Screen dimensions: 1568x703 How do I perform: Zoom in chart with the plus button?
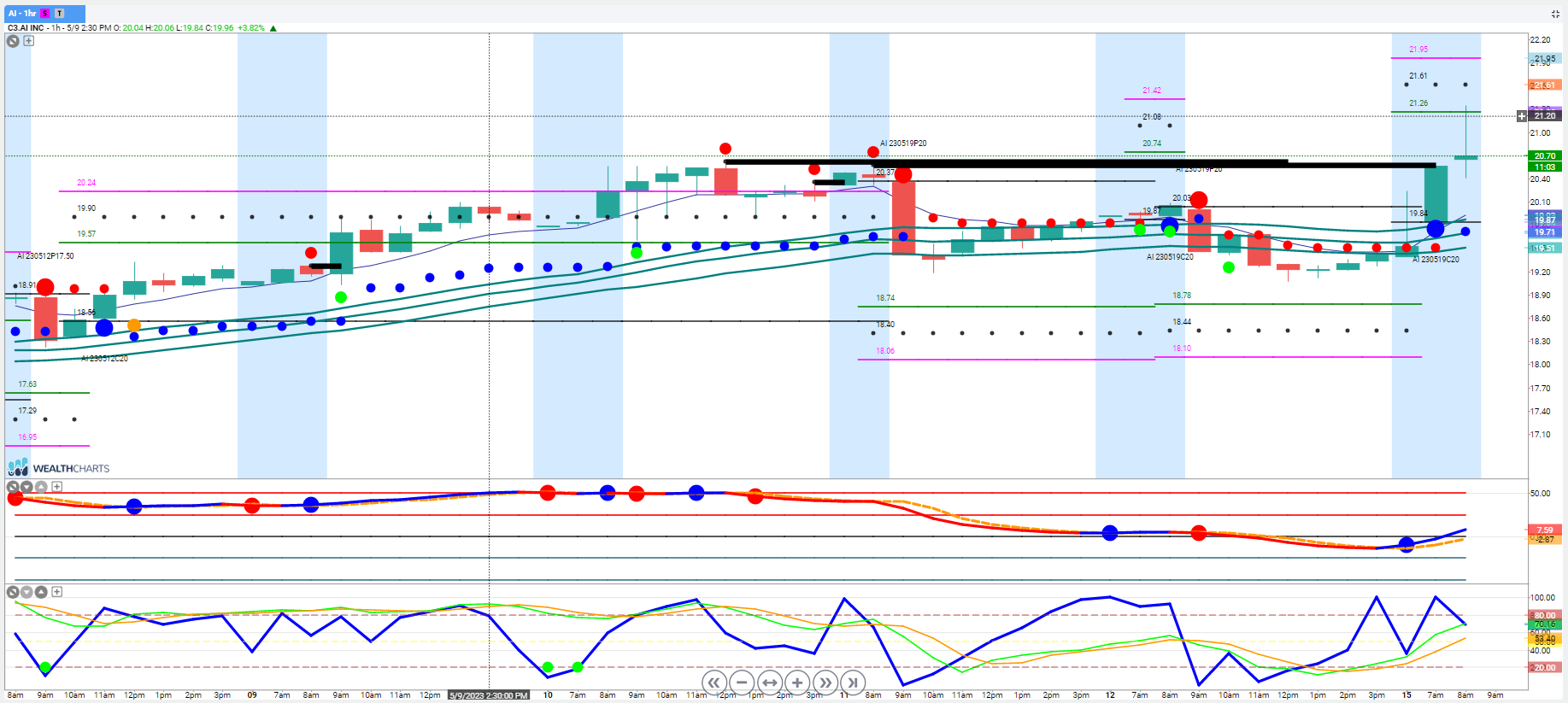point(797,682)
